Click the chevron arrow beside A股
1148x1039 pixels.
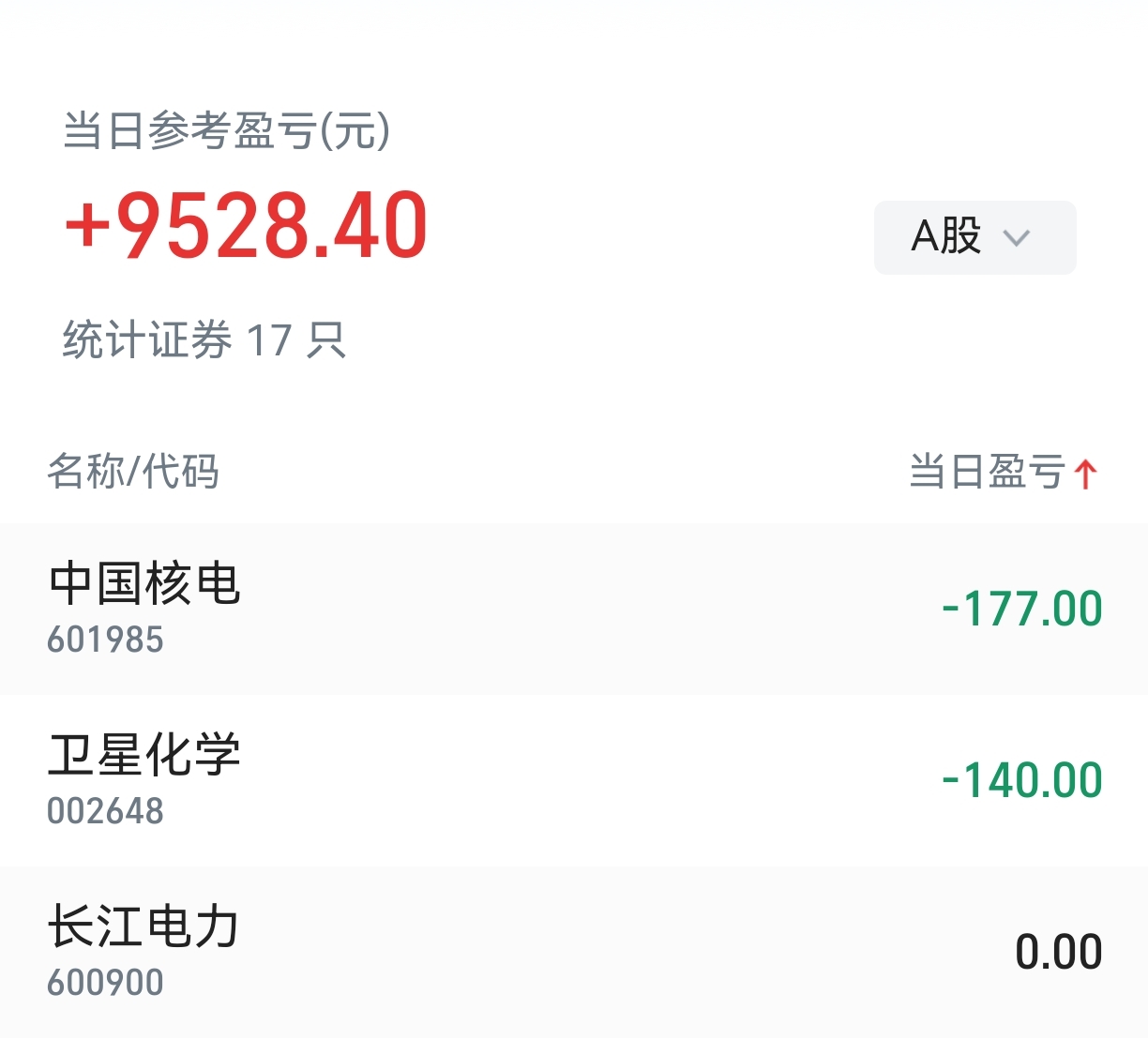coord(1017,238)
